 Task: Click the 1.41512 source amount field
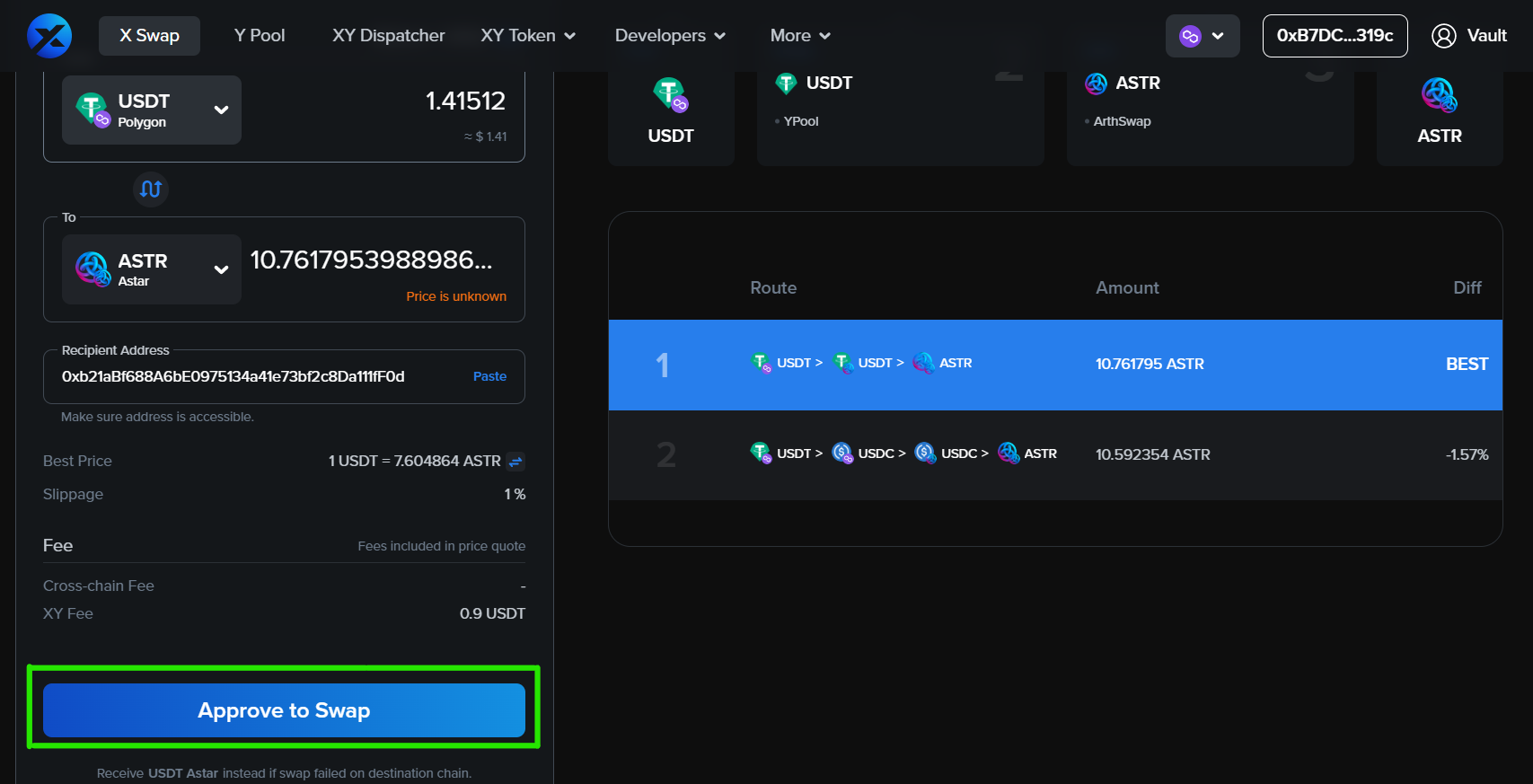[465, 101]
